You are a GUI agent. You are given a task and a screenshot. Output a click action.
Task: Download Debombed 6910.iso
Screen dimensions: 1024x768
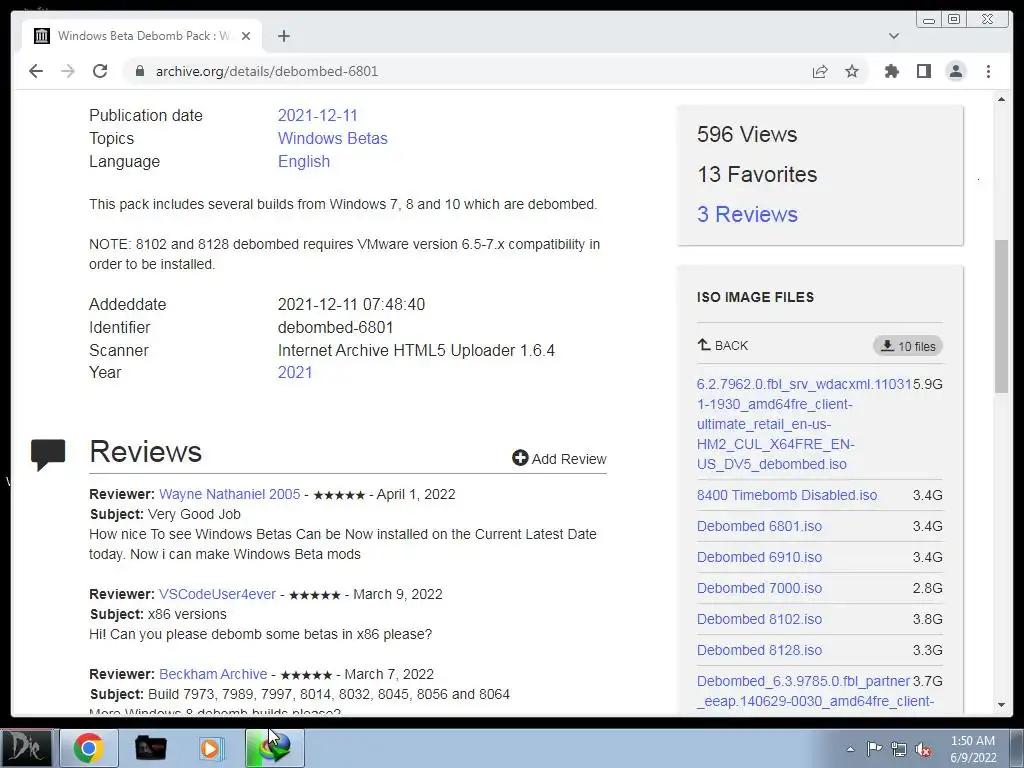point(759,557)
